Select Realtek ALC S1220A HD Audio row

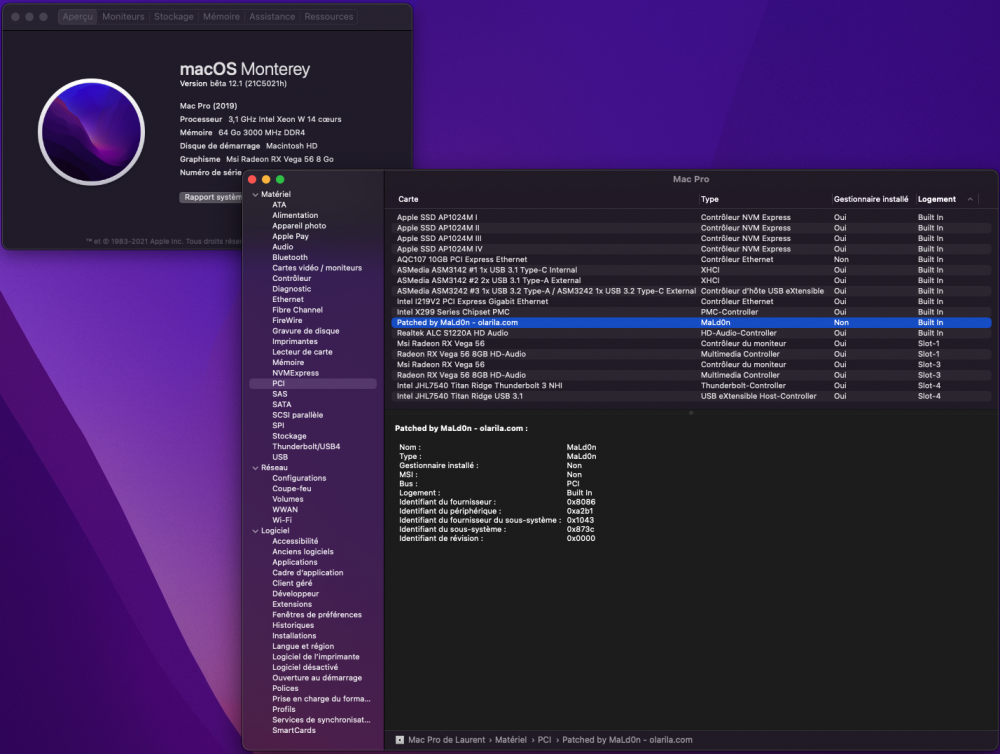click(691, 333)
